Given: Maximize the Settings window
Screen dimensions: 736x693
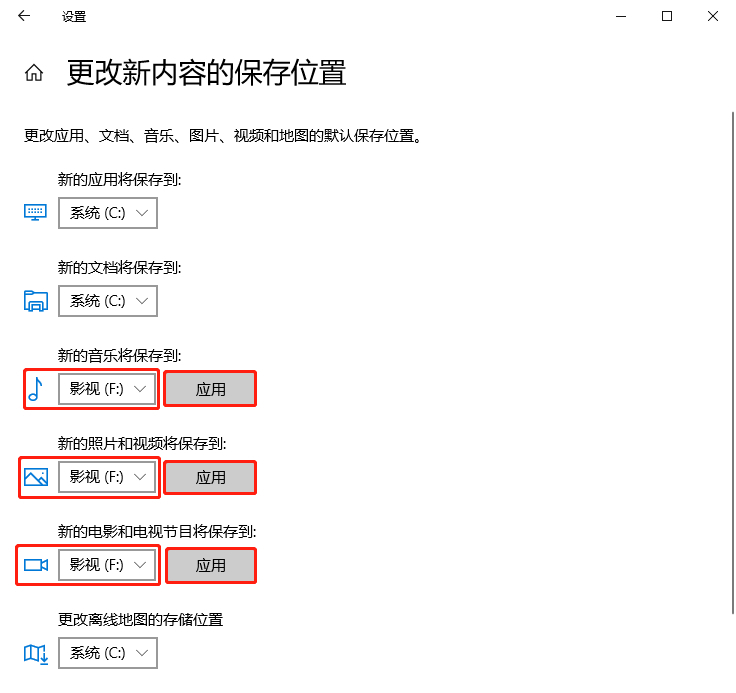Looking at the screenshot, I should pos(667,16).
